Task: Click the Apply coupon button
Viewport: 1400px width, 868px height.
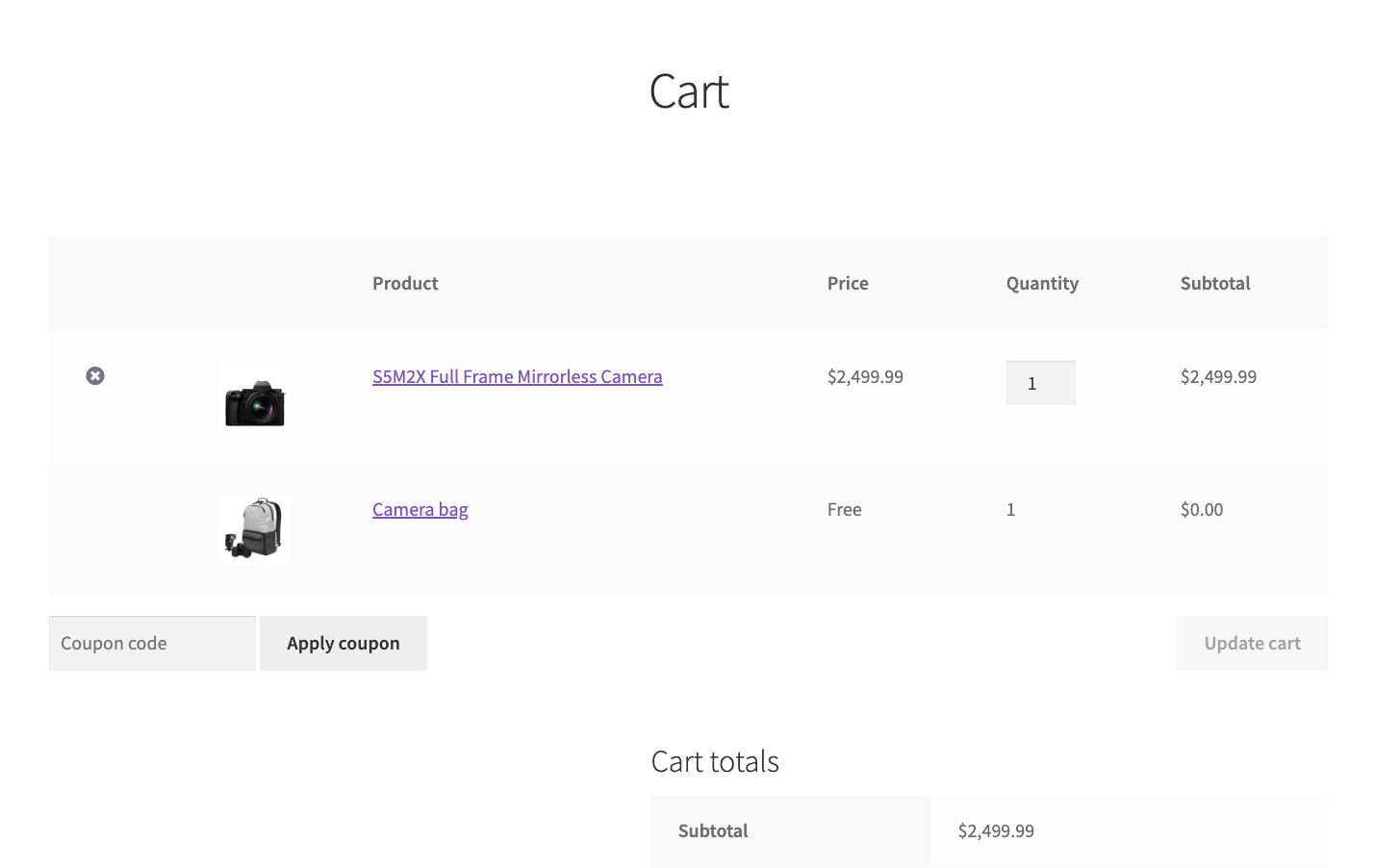Action: (x=343, y=643)
